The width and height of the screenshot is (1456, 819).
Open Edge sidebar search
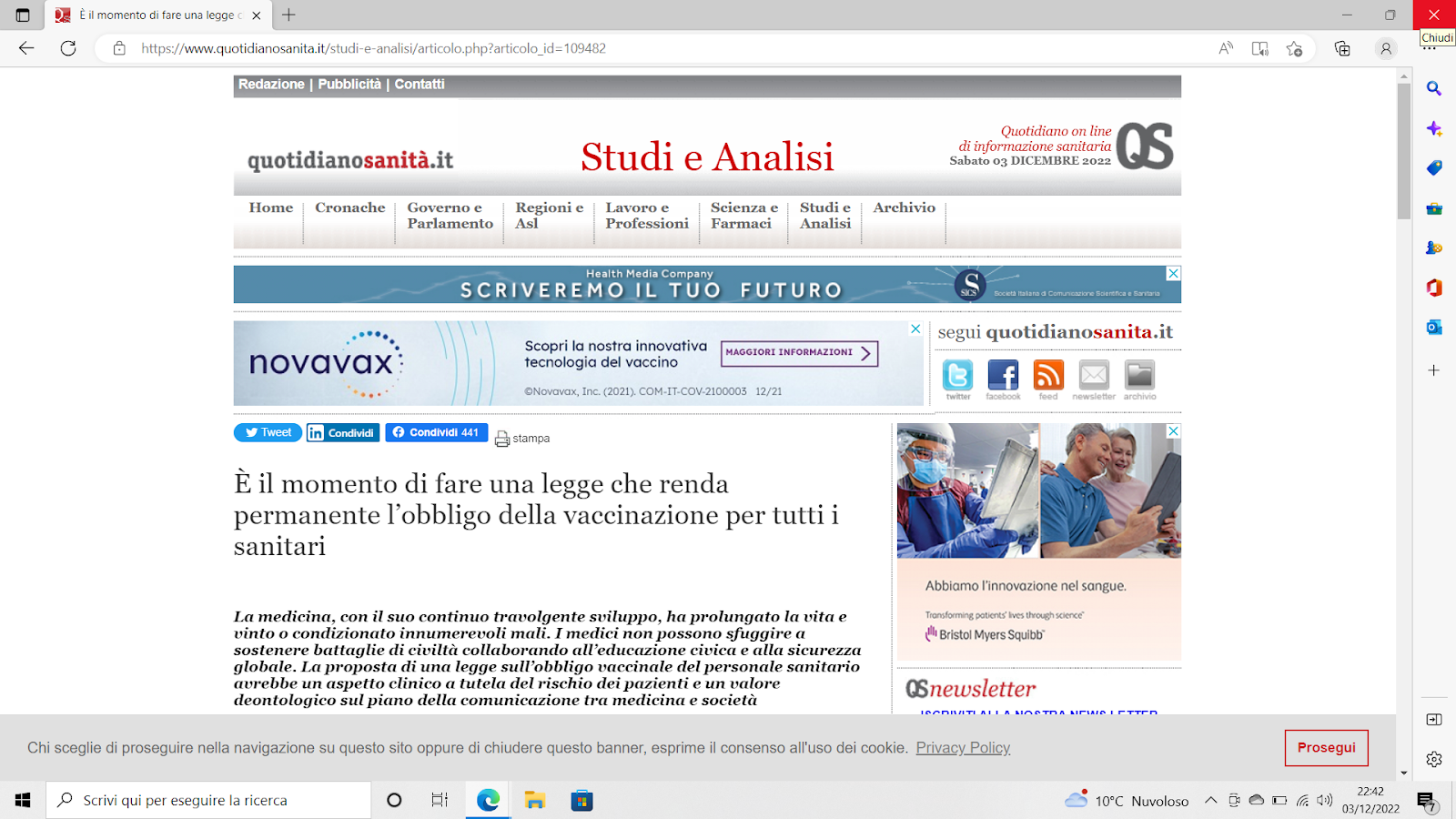[1434, 88]
